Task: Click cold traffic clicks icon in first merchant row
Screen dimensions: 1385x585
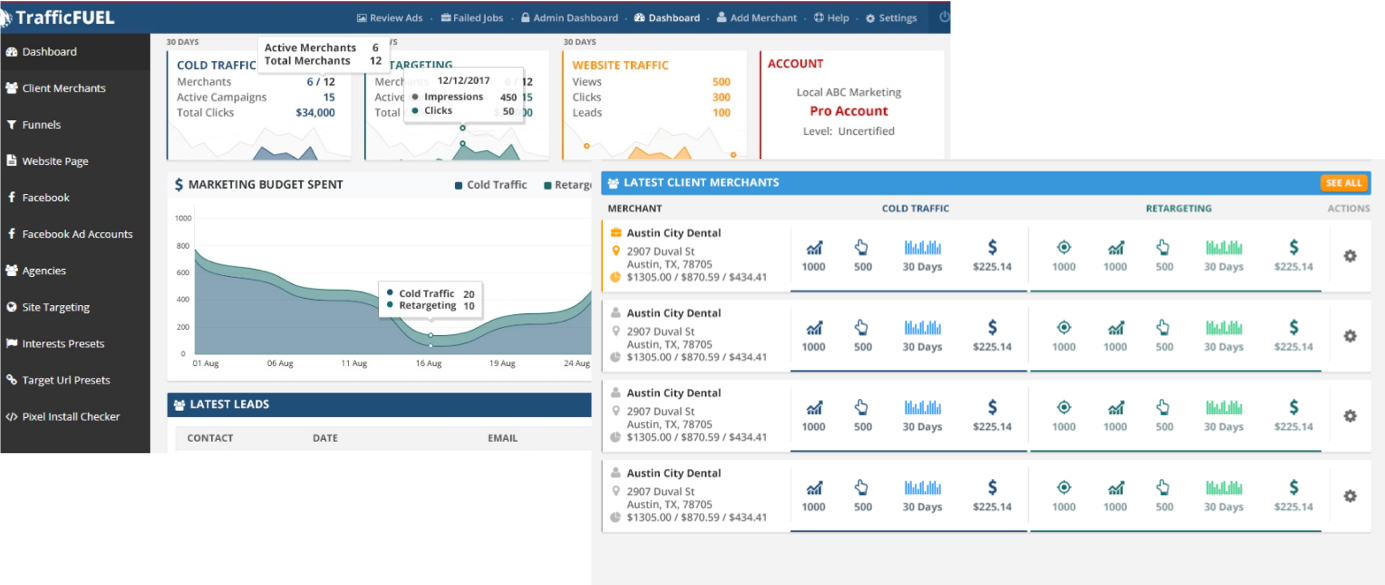Action: coord(862,247)
